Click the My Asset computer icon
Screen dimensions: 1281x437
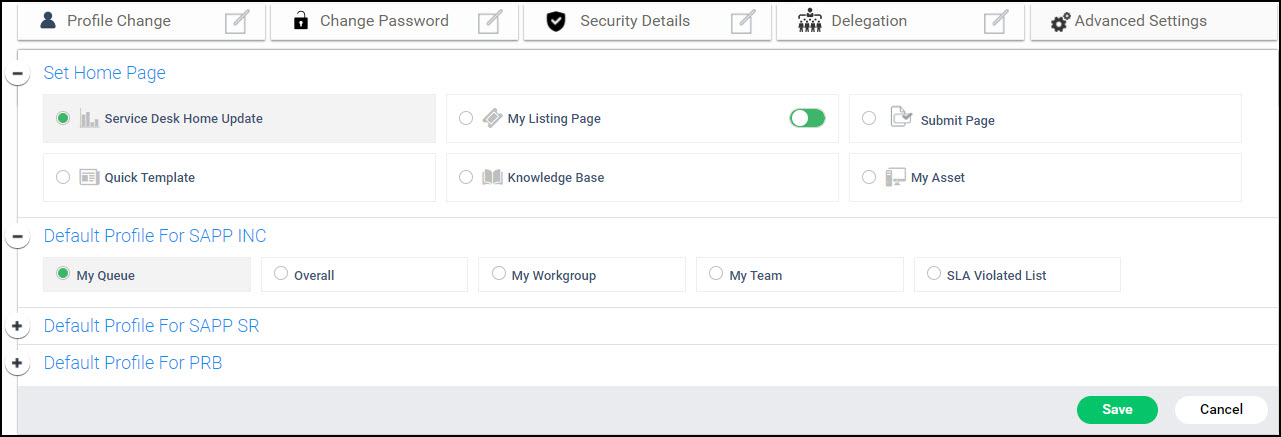(895, 177)
